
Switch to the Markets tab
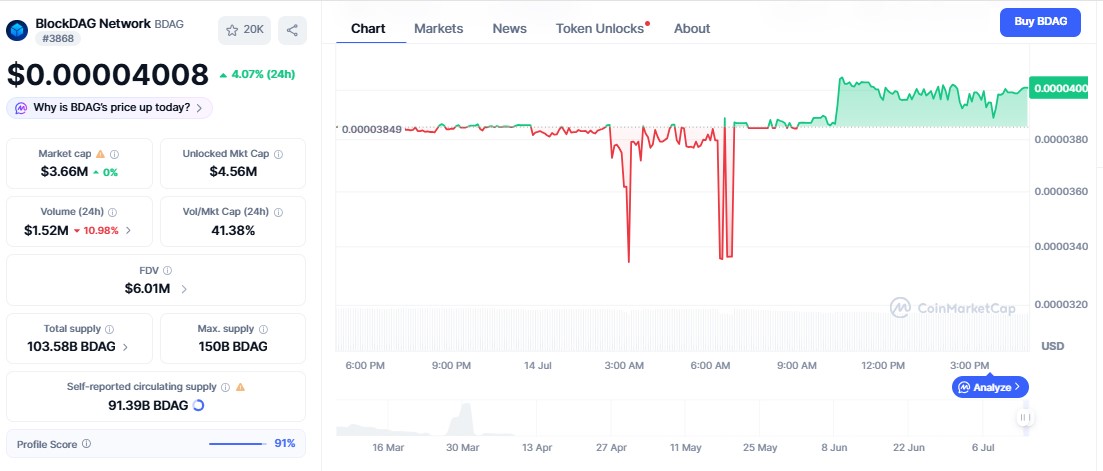click(x=438, y=29)
